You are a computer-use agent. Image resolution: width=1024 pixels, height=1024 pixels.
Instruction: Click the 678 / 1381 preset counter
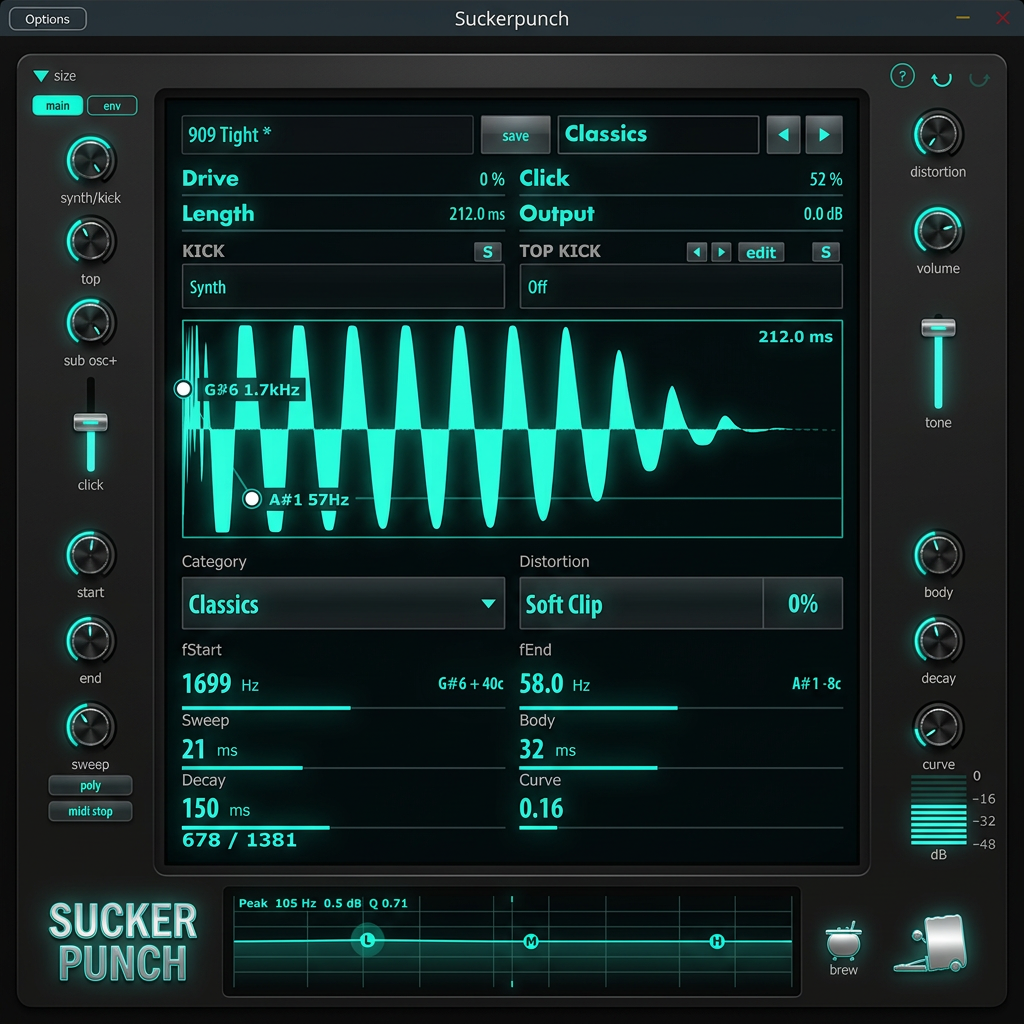(239, 840)
